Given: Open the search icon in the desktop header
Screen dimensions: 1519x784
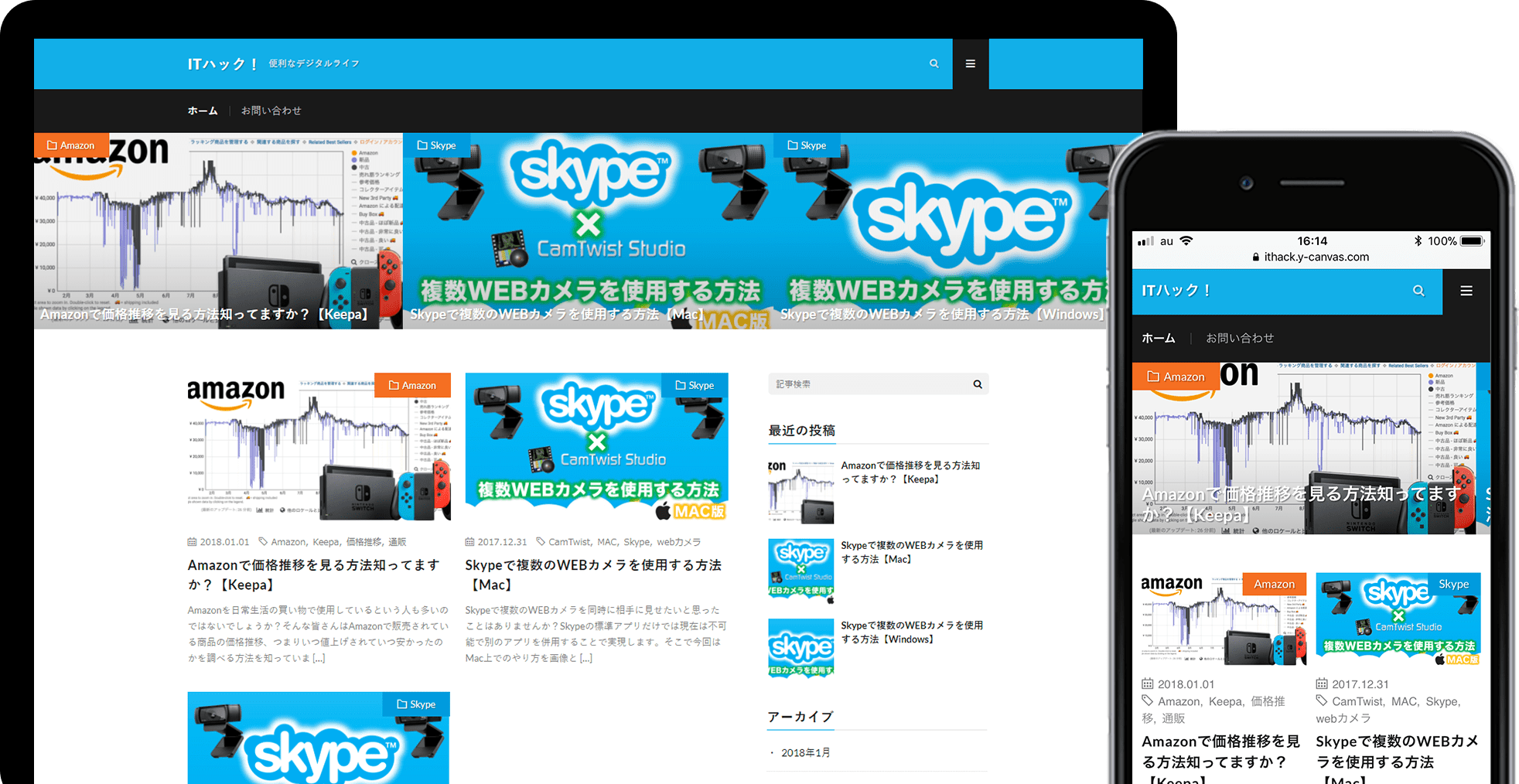Looking at the screenshot, I should [x=934, y=63].
